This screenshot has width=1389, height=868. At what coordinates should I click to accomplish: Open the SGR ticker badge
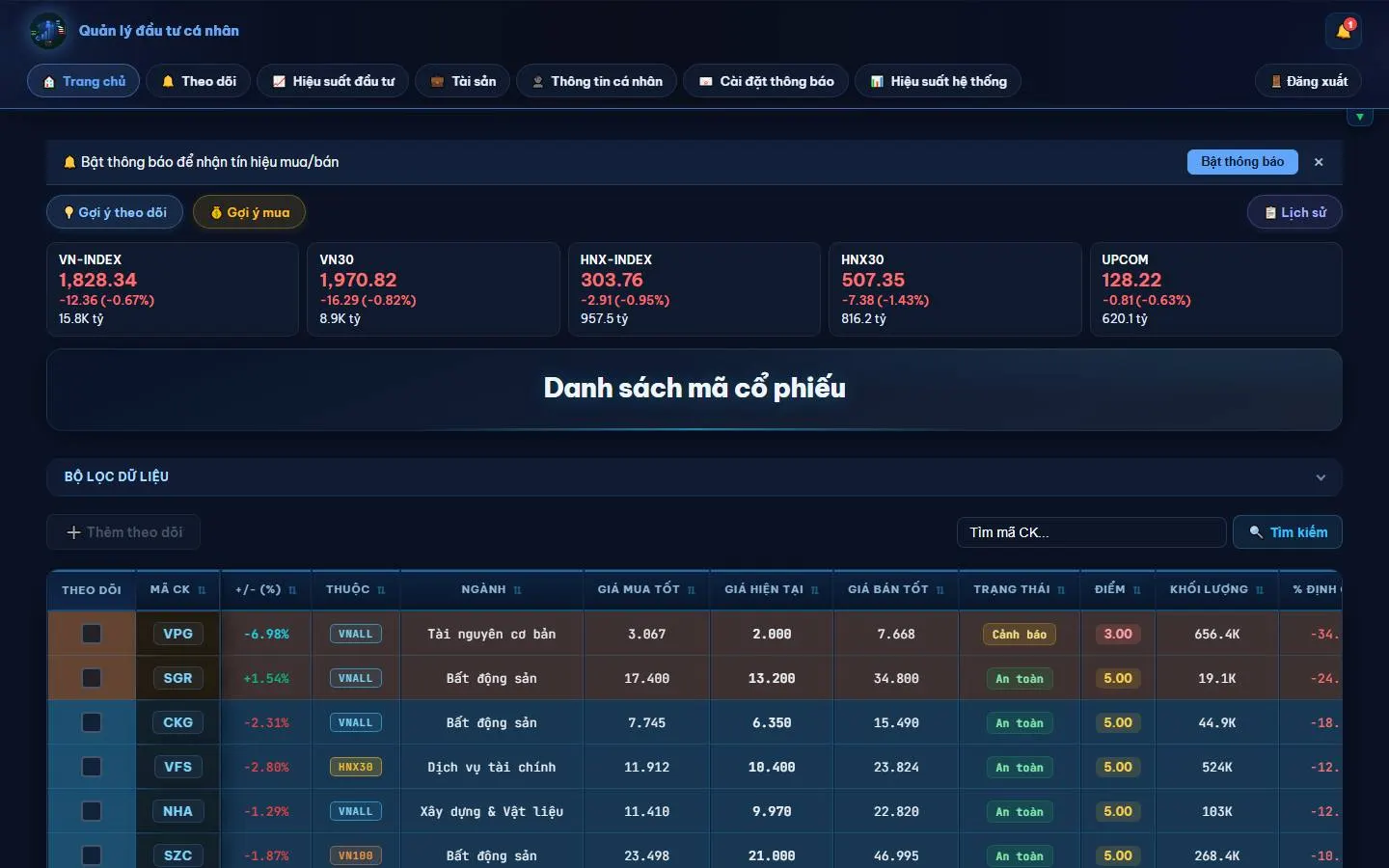(177, 678)
